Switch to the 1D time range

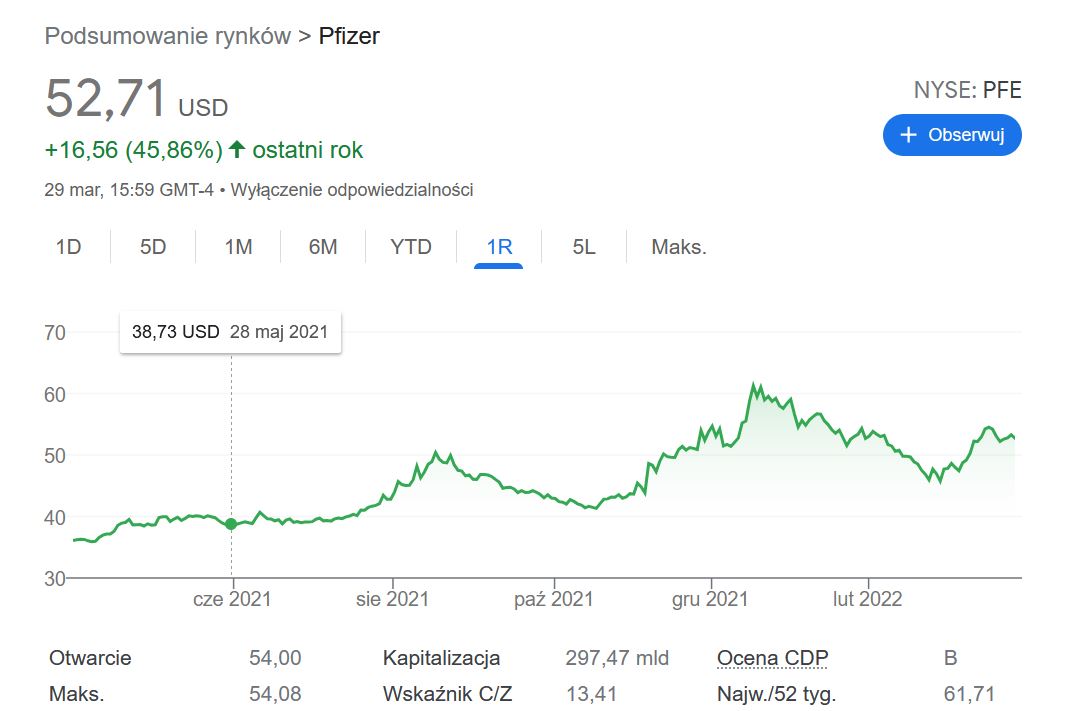68,247
